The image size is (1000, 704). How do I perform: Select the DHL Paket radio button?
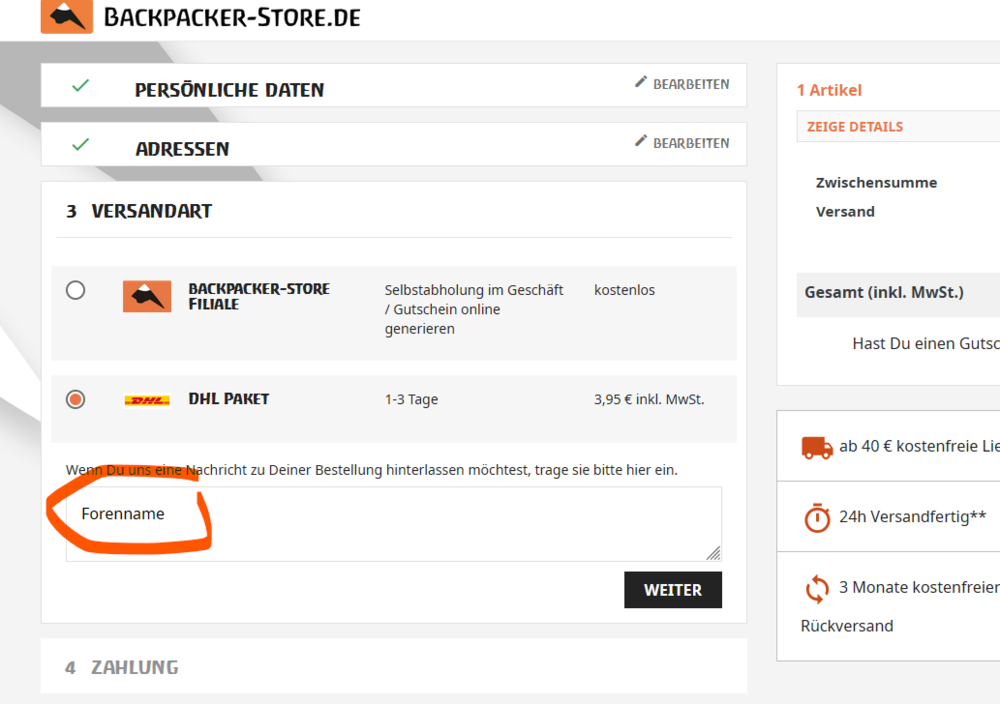point(76,400)
